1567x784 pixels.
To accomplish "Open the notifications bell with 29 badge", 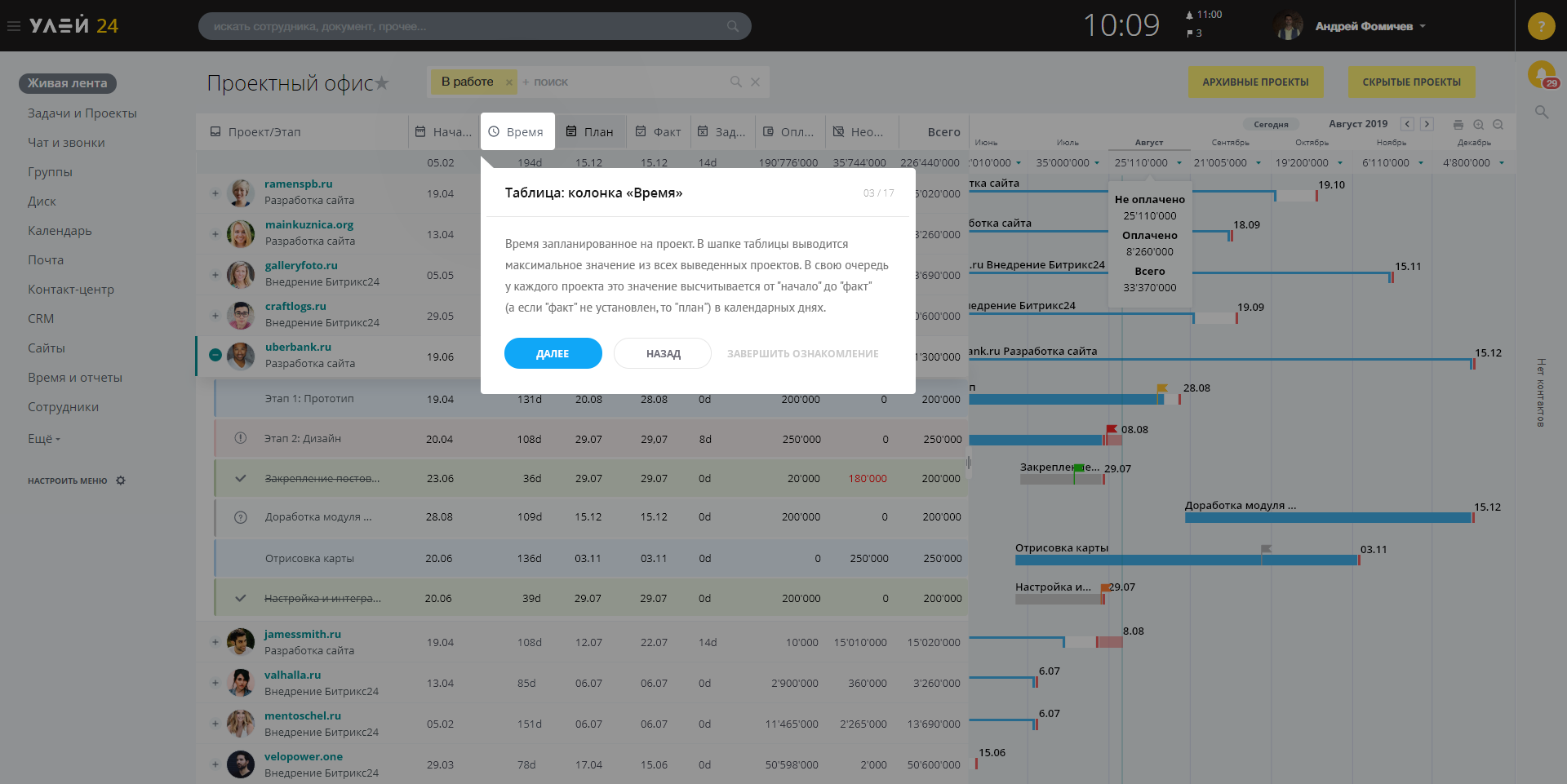I will coord(1542,75).
